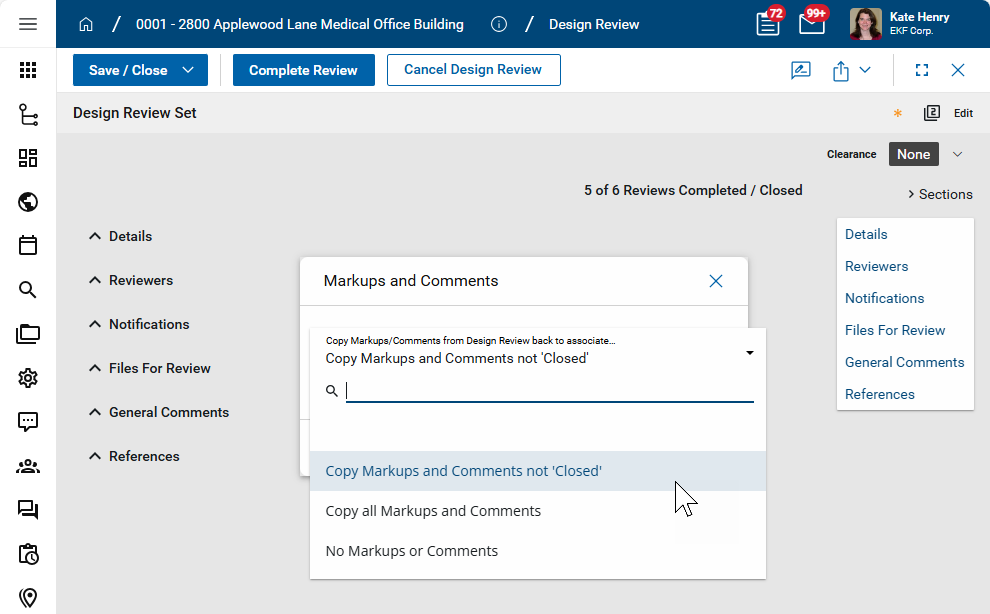The height and width of the screenshot is (614, 990).
Task: Open the share export dropdown
Action: coord(851,70)
